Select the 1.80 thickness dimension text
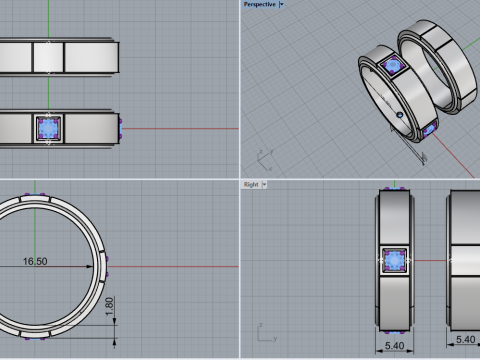The height and width of the screenshot is (360, 480). (109, 307)
